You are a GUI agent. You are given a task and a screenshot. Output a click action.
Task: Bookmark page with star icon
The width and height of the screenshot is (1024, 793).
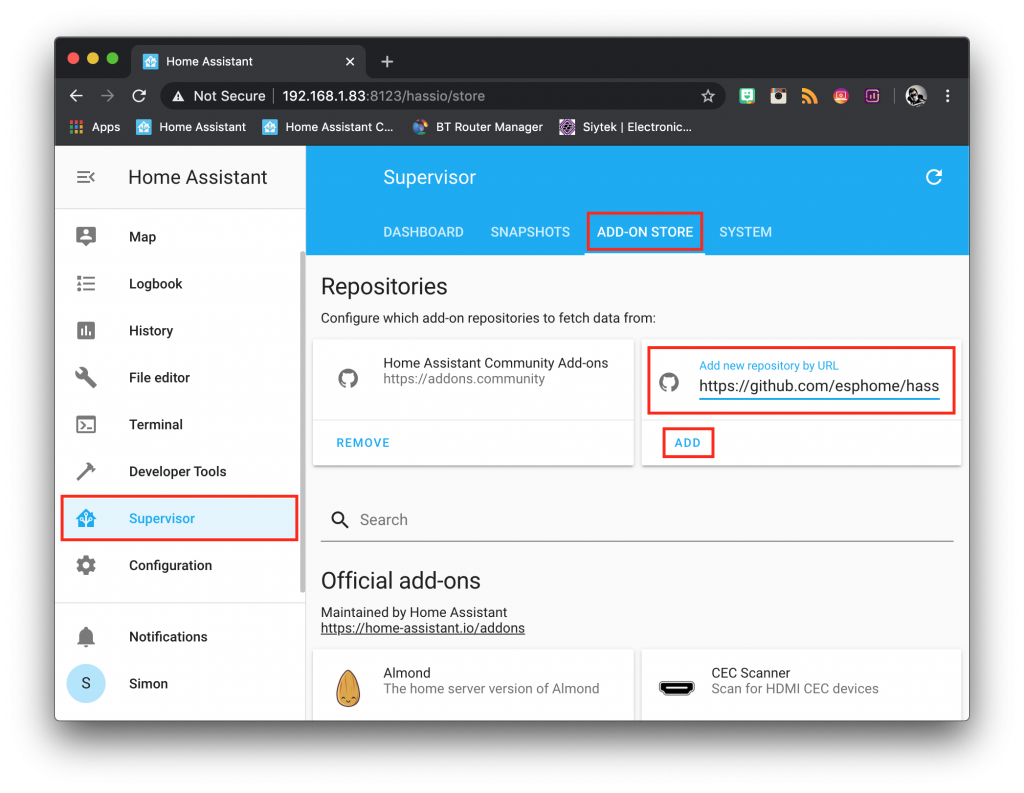[708, 97]
